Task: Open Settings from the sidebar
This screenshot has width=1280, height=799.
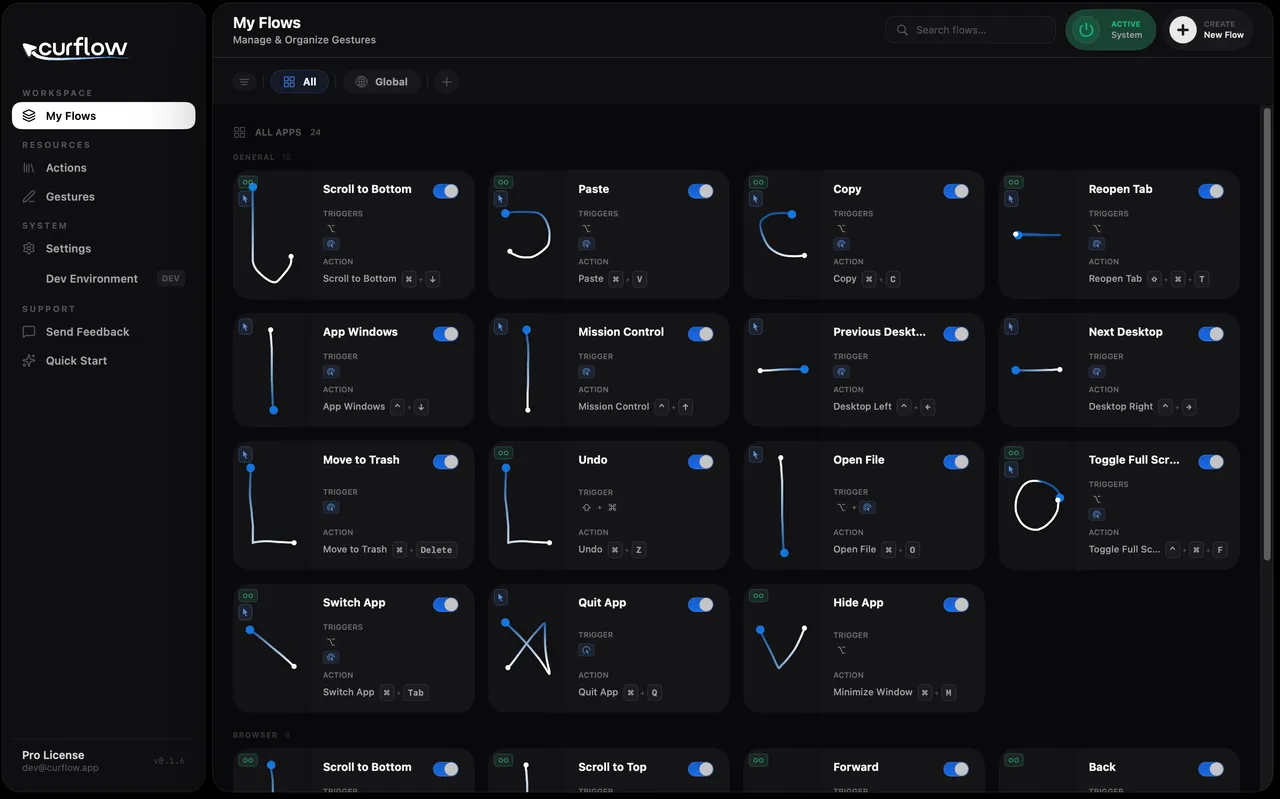Action: point(68,249)
